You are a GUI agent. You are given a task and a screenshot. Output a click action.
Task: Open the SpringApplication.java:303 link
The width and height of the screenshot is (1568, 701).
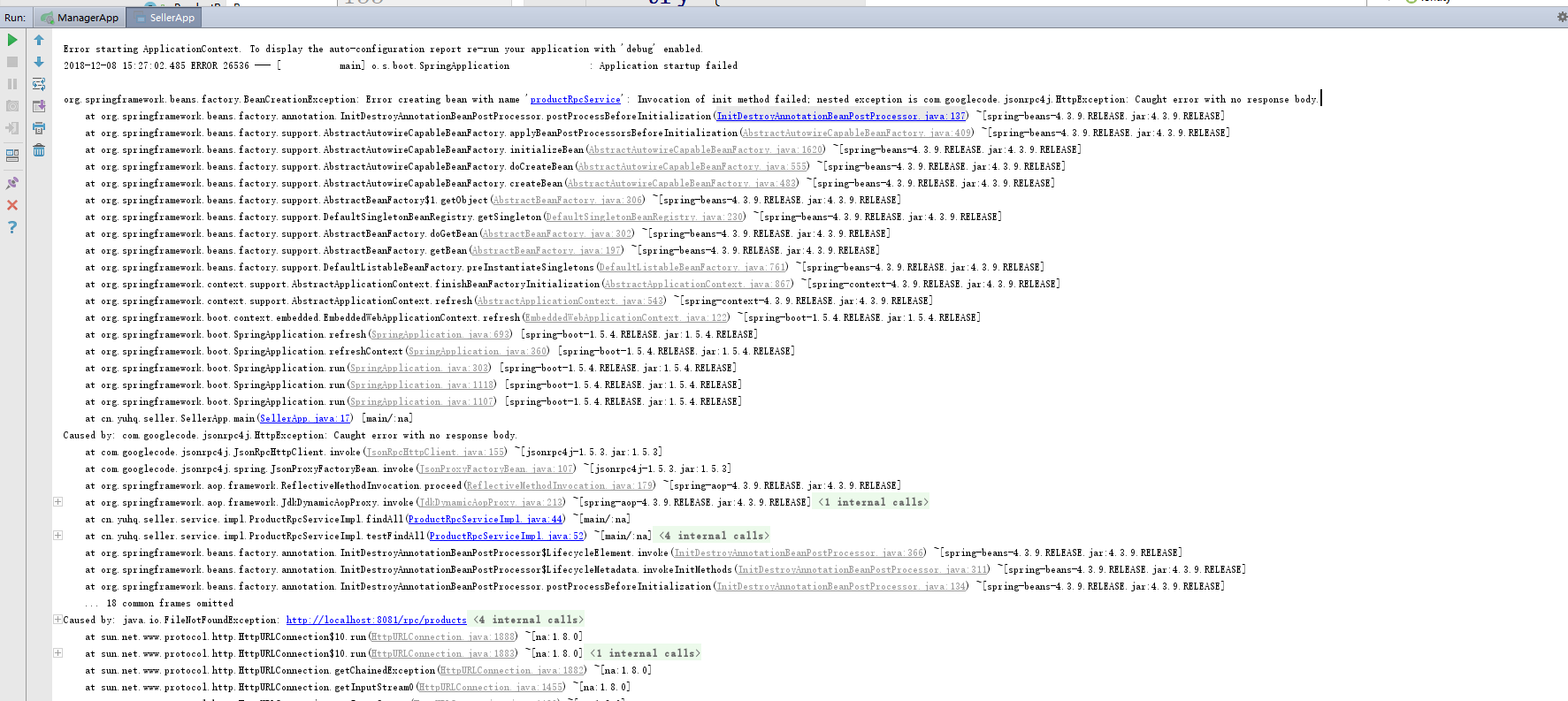[419, 369]
